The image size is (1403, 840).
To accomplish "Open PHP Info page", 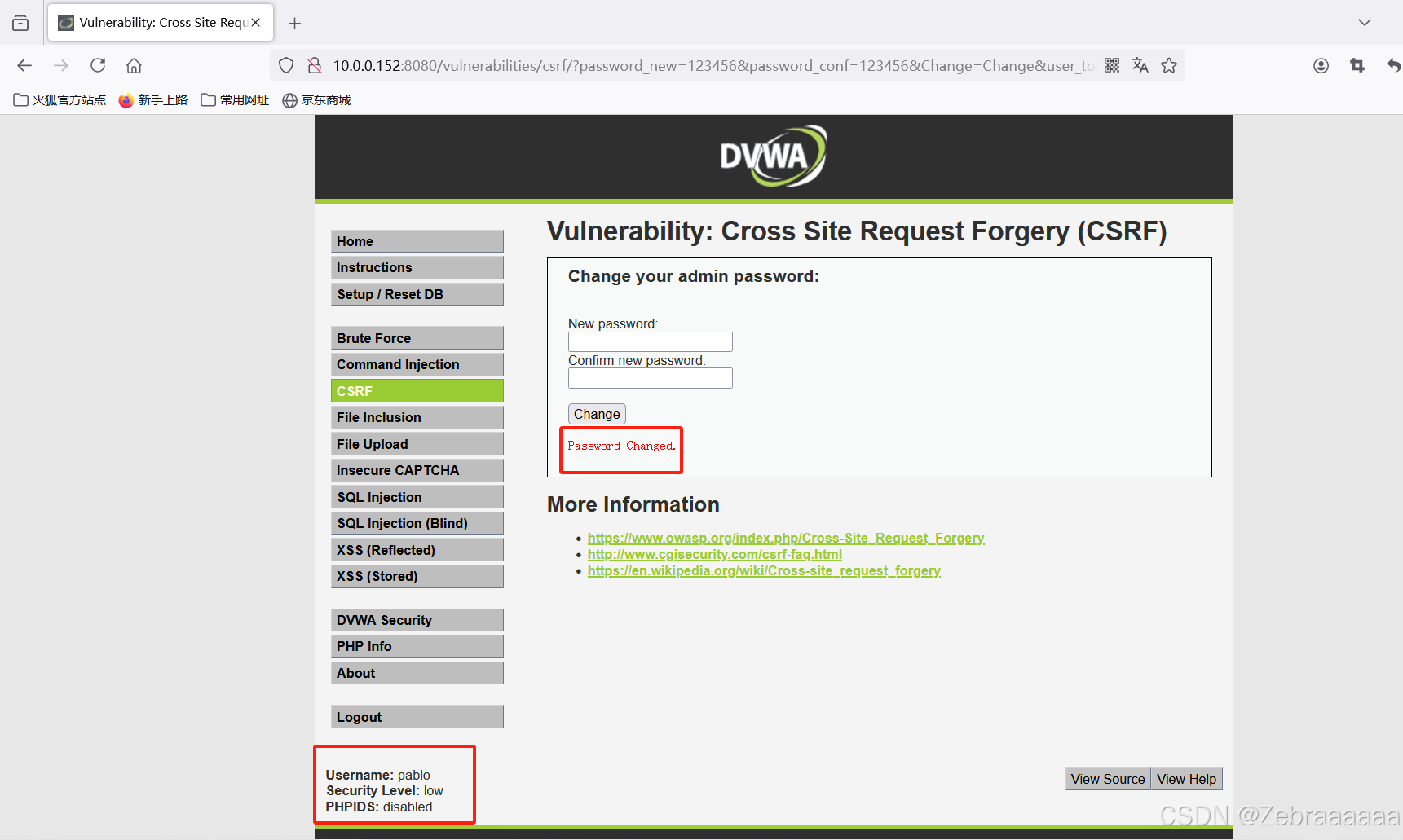I will pos(417,646).
